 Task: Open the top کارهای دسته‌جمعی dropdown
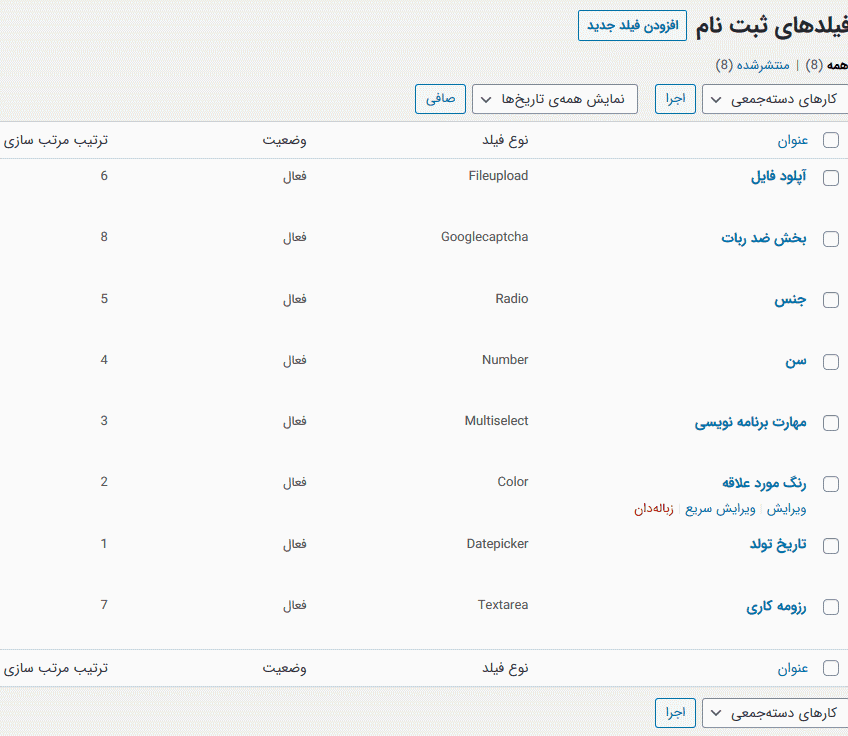click(775, 99)
